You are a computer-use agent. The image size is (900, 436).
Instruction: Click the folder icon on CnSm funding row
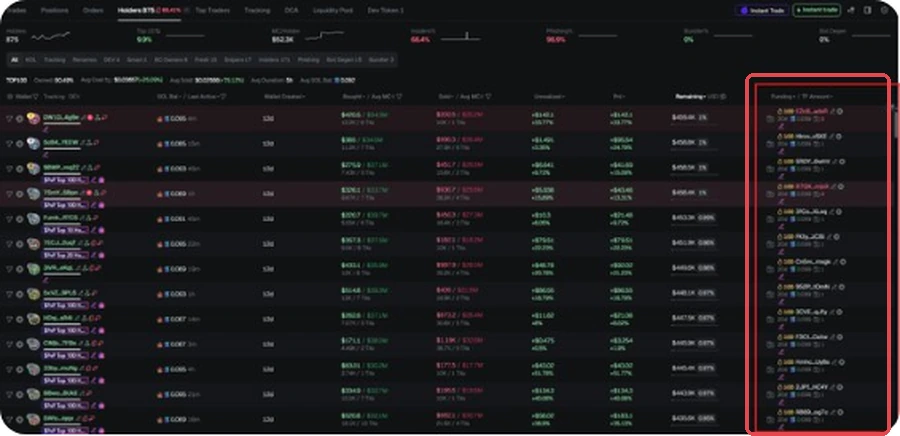pyautogui.click(x=770, y=270)
